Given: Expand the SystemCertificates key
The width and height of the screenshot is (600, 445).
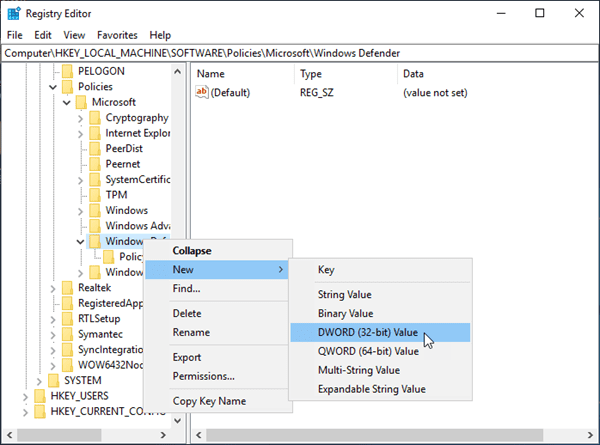Looking at the screenshot, I should pos(80,180).
